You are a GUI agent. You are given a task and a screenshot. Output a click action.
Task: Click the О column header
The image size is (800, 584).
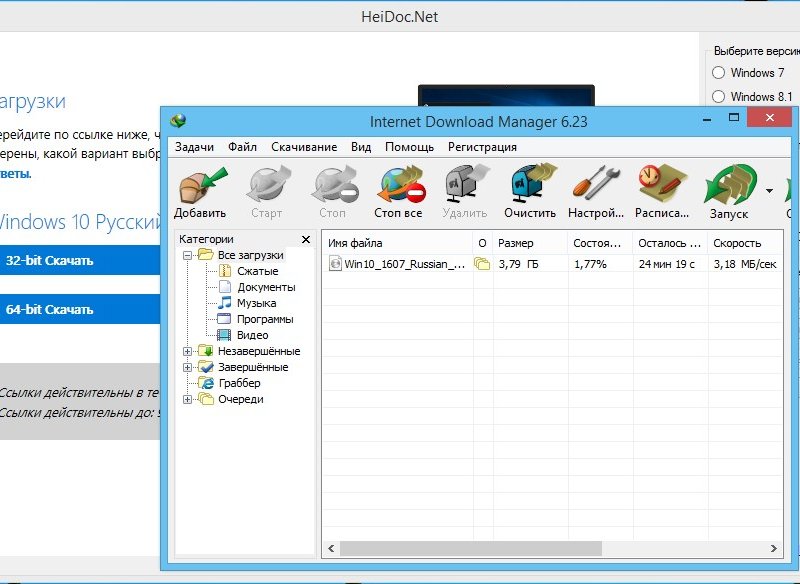[483, 243]
